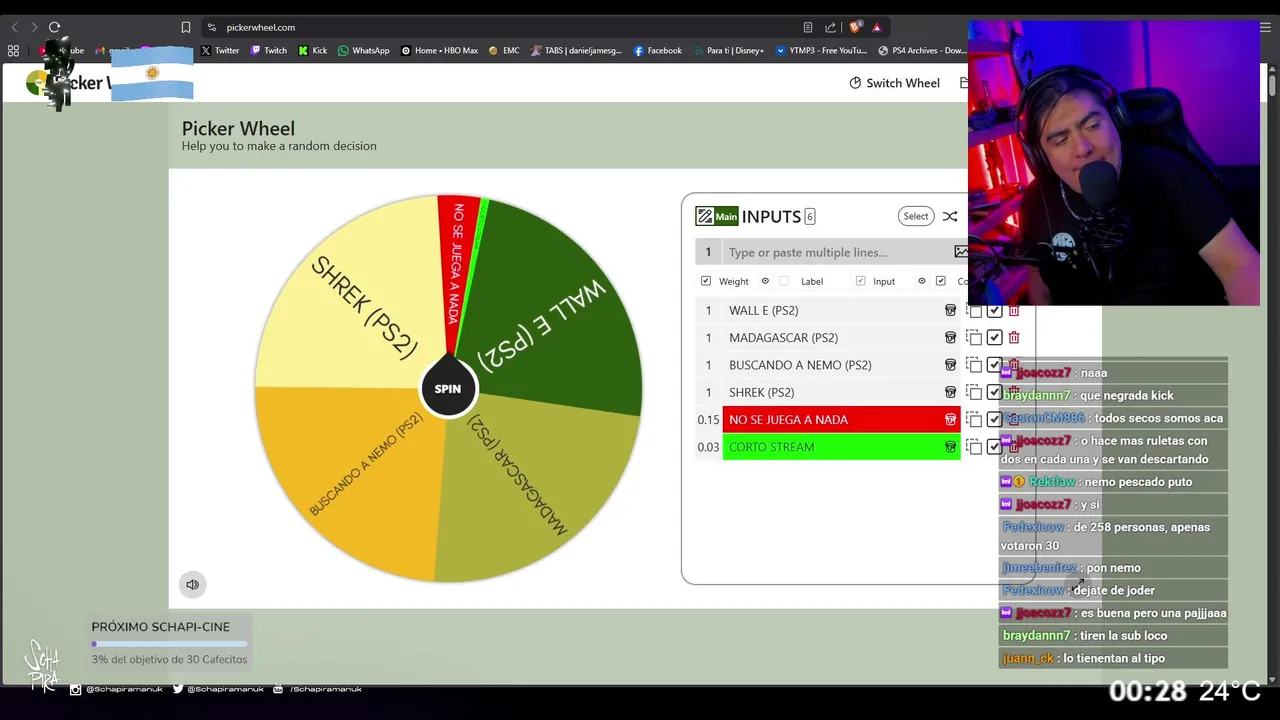
Task: Open the Twitch bookmark
Action: pyautogui.click(x=269, y=50)
